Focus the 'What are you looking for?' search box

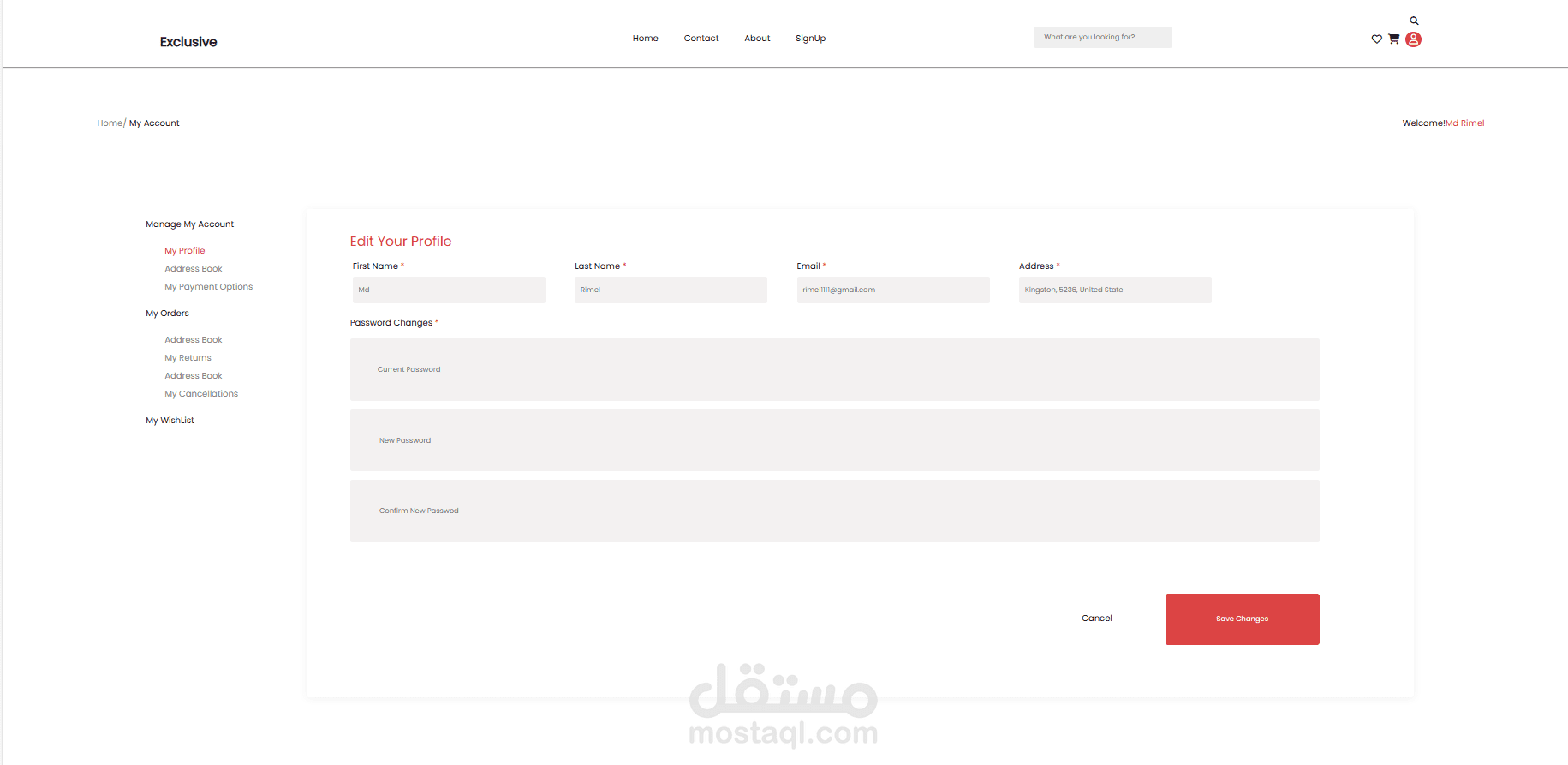pos(1102,37)
